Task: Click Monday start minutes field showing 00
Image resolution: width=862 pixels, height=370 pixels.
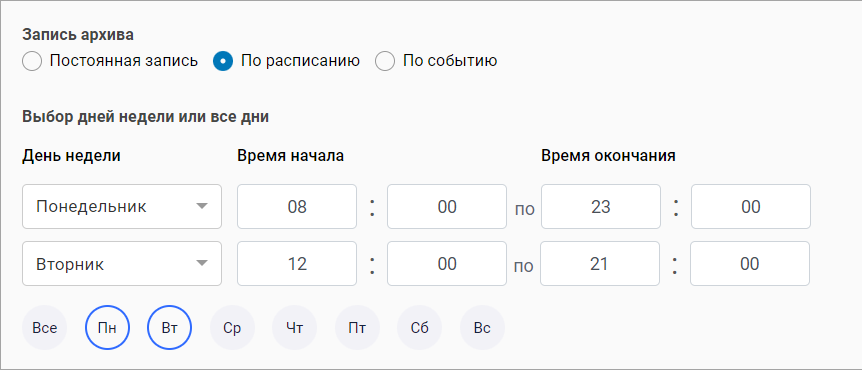Action: (x=447, y=207)
